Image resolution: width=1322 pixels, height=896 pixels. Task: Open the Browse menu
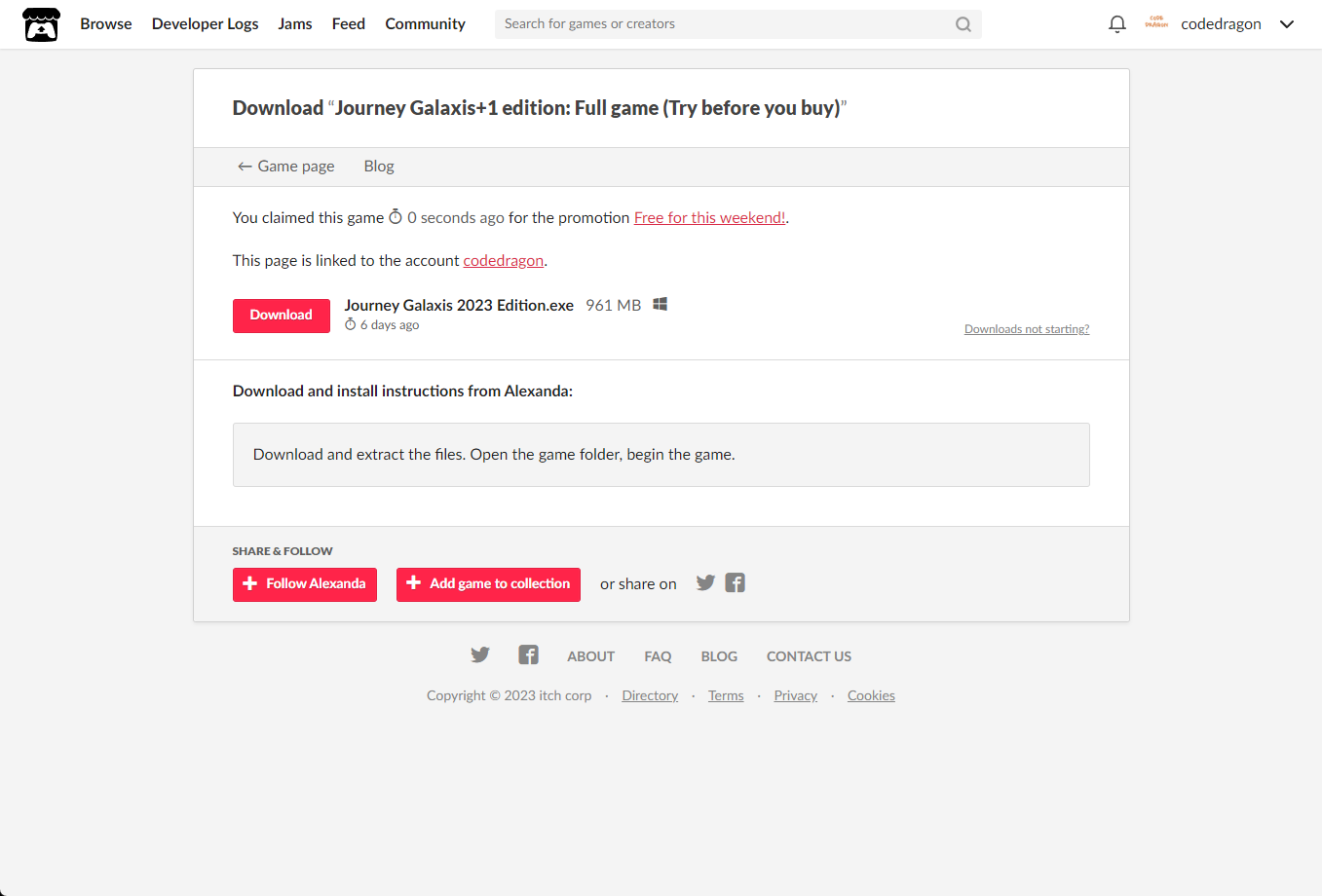click(x=106, y=24)
